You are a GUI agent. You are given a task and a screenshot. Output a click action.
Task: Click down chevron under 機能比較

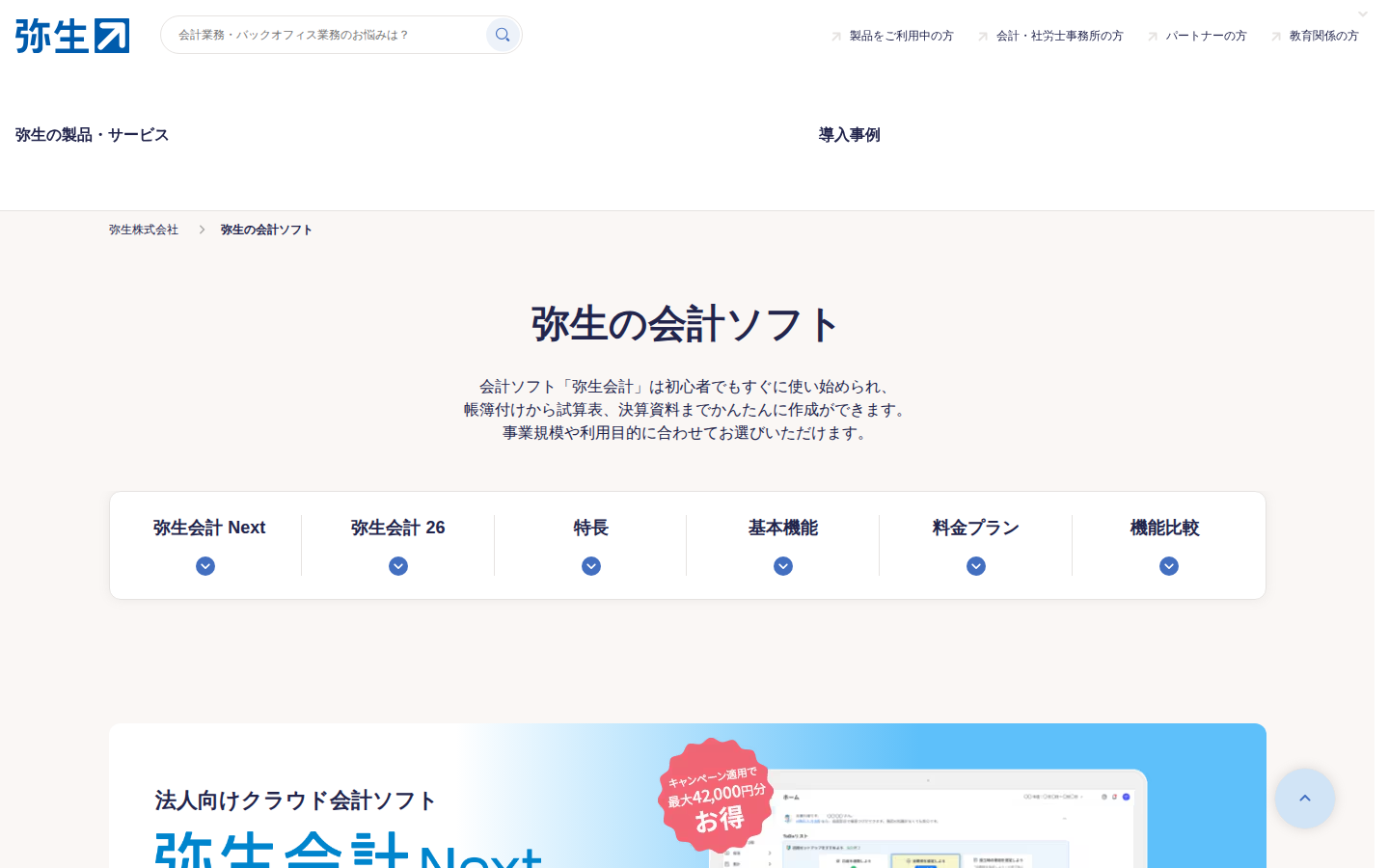coord(1169,566)
